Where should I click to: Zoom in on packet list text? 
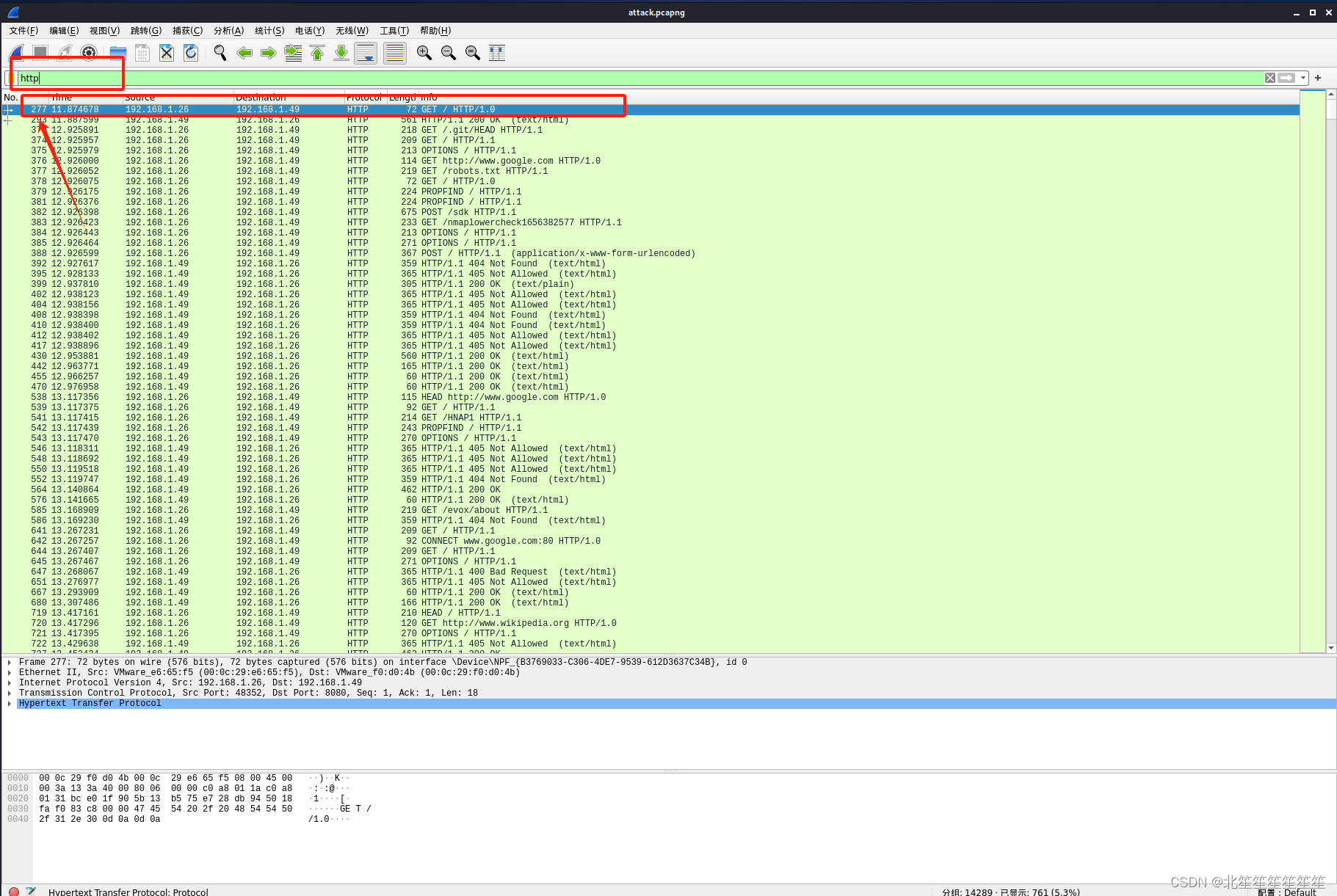424,53
